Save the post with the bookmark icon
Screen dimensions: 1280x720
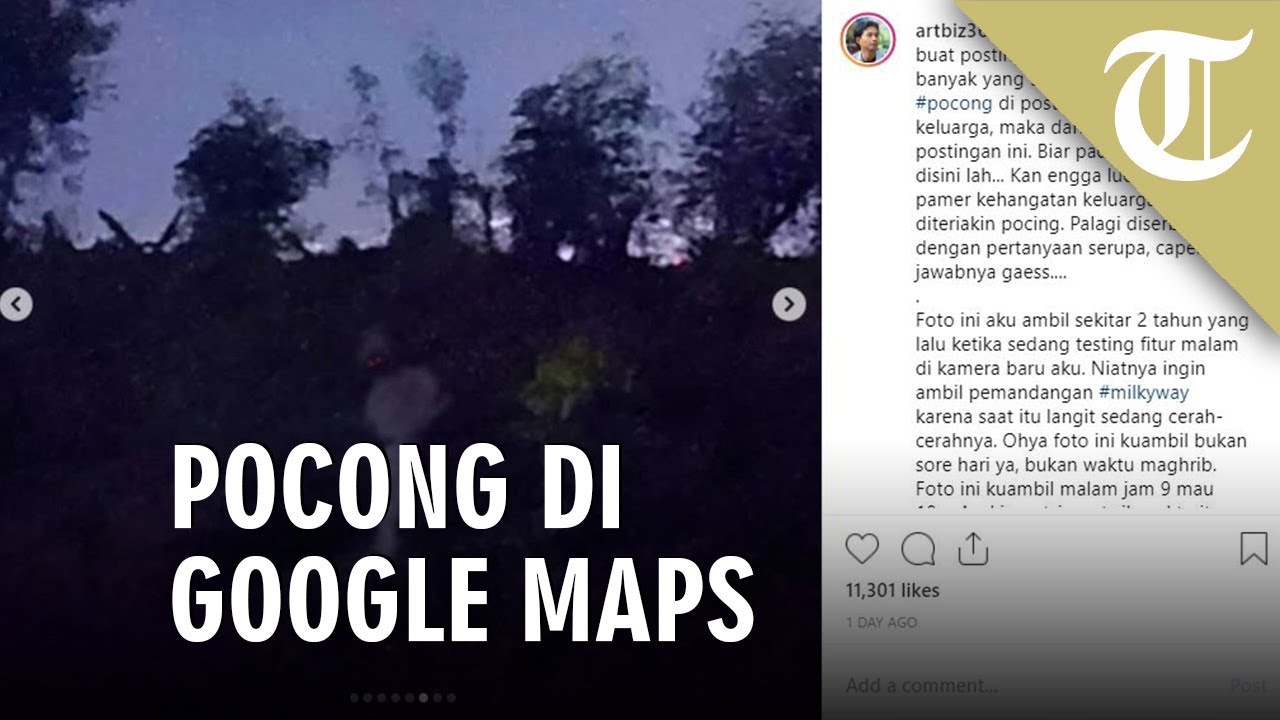pos(1254,549)
